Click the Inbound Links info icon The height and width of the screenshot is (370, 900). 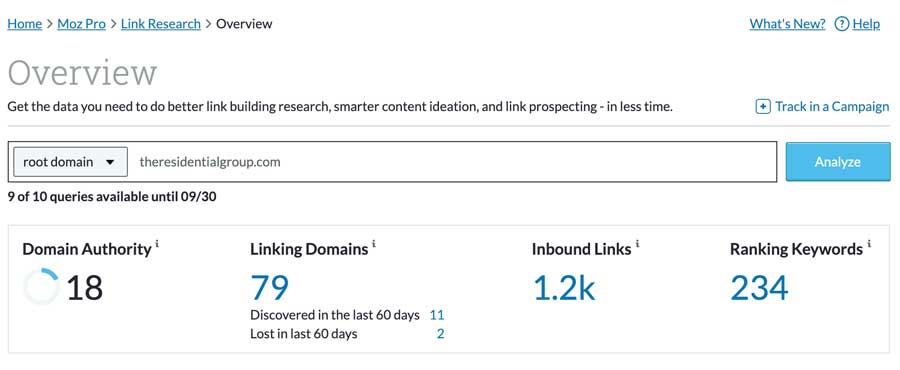(637, 244)
